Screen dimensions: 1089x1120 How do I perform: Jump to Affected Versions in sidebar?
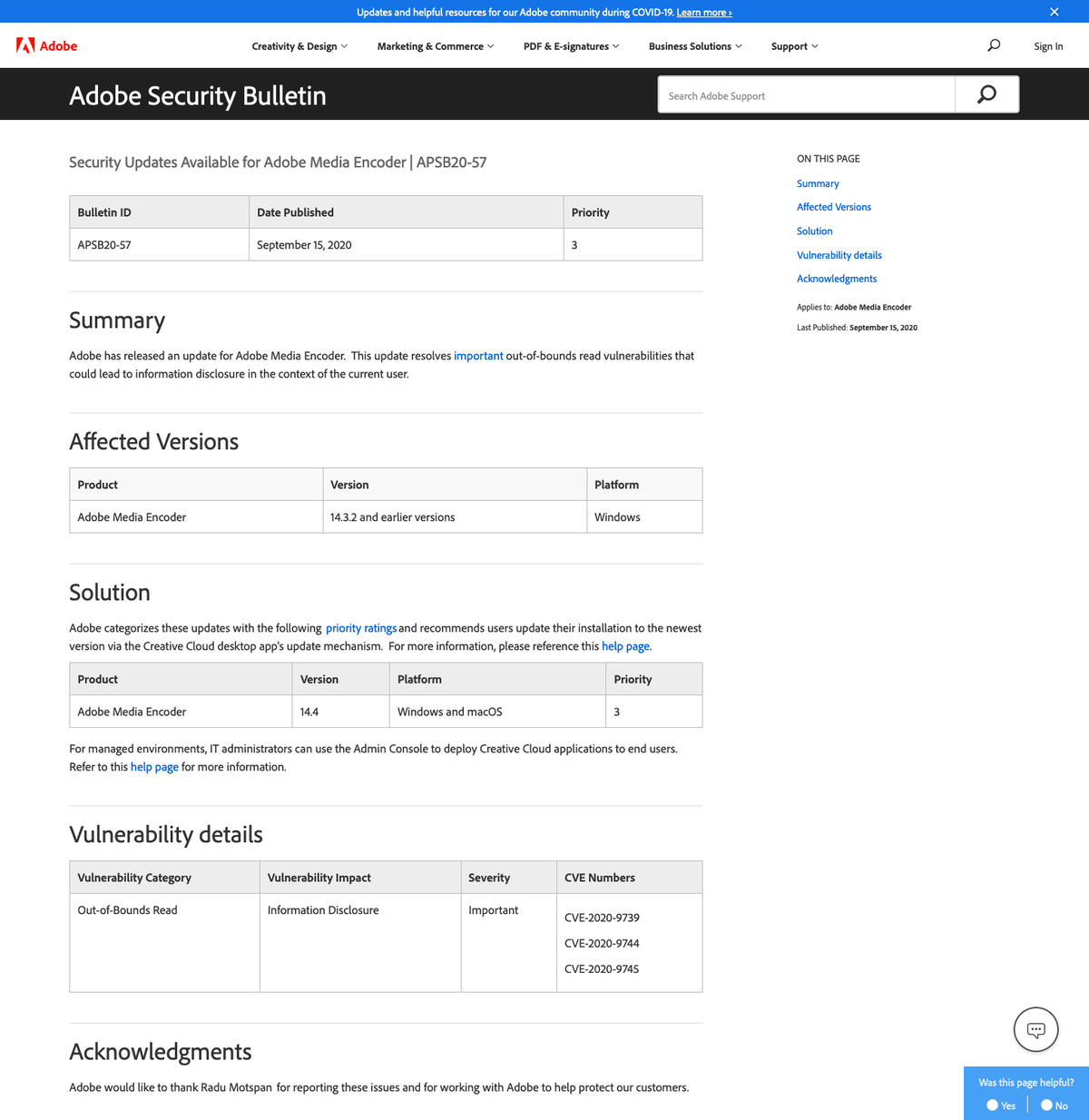click(834, 207)
